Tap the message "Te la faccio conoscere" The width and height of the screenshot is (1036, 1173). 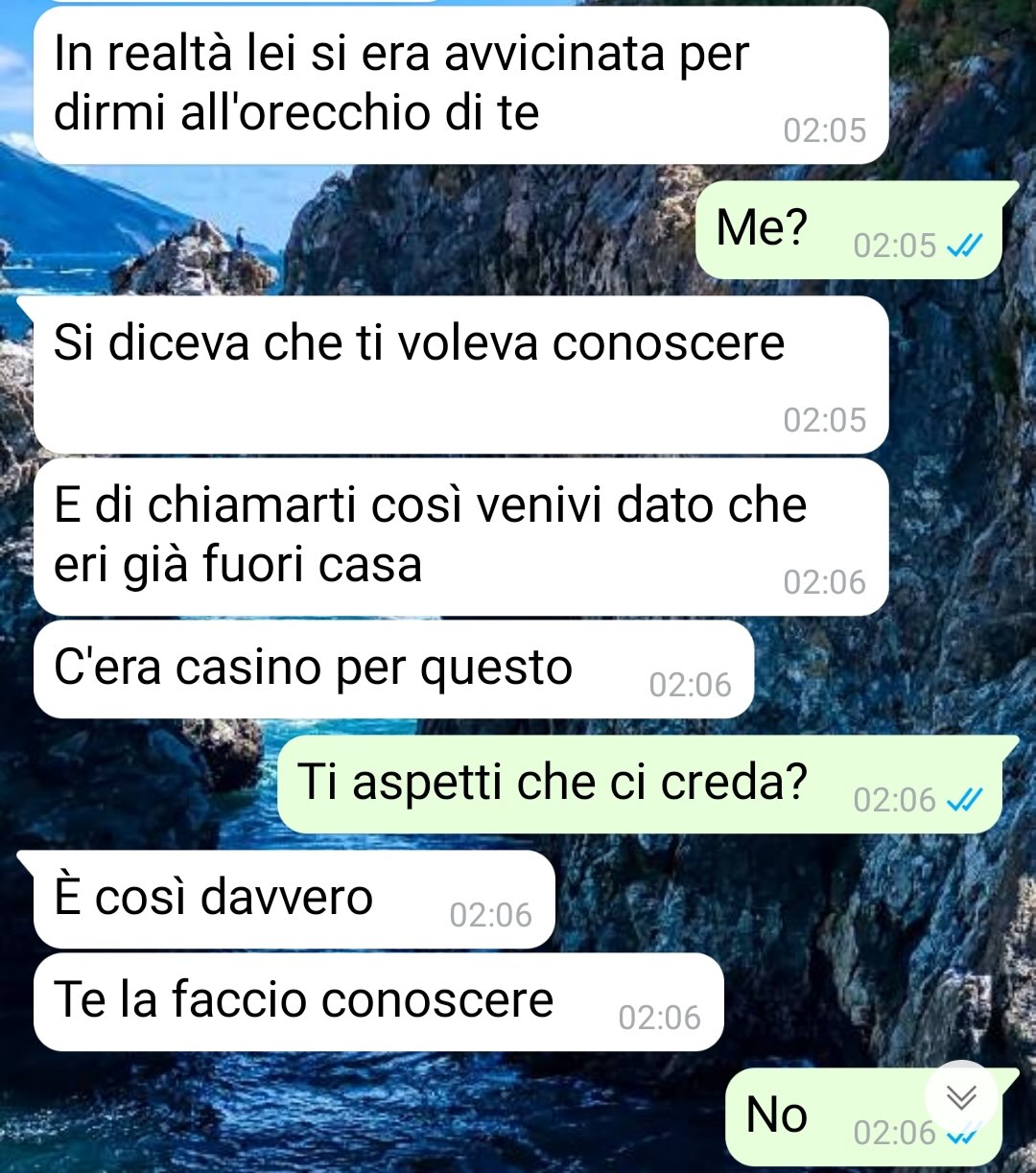[378, 1002]
